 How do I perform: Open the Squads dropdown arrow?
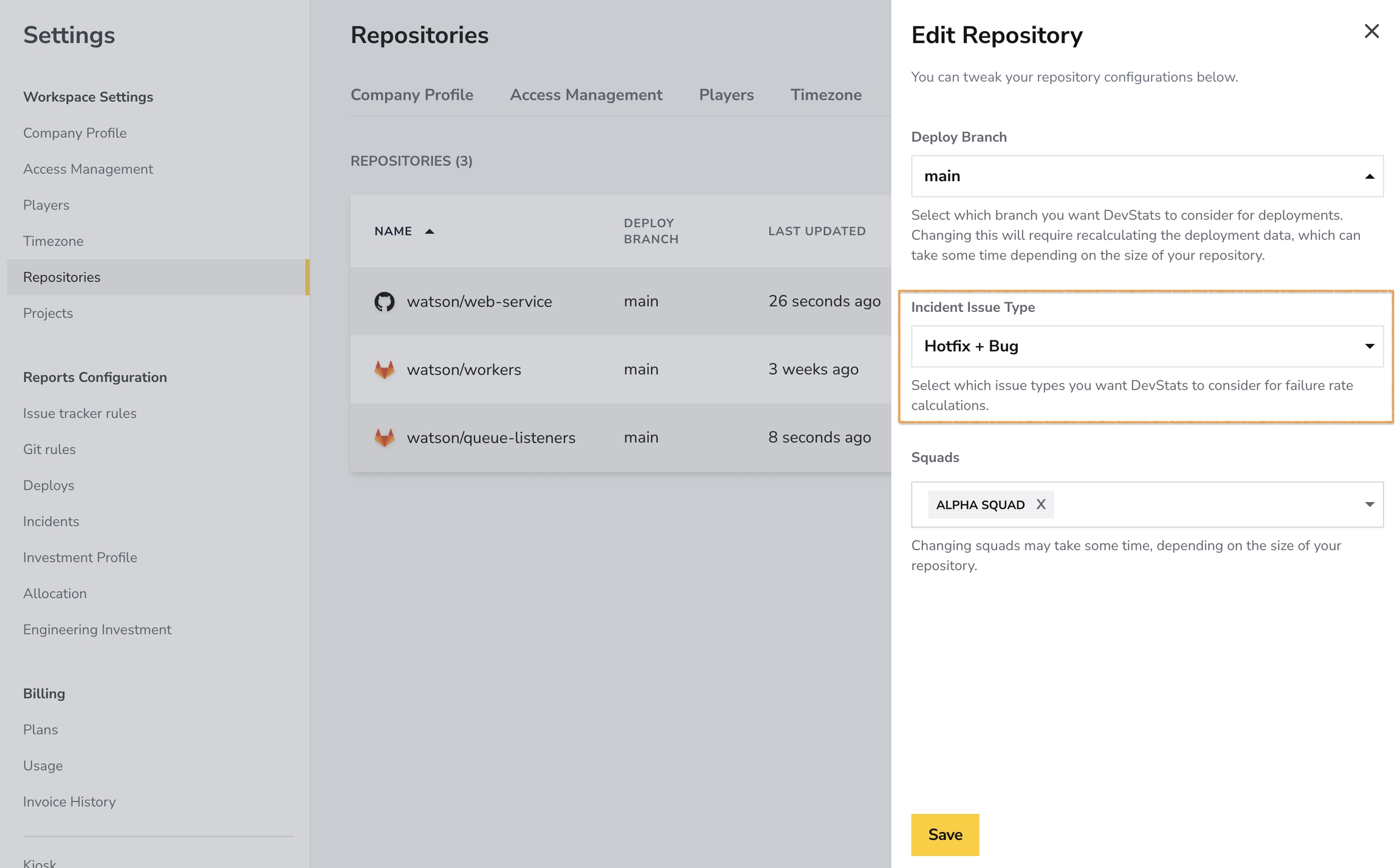(1370, 505)
